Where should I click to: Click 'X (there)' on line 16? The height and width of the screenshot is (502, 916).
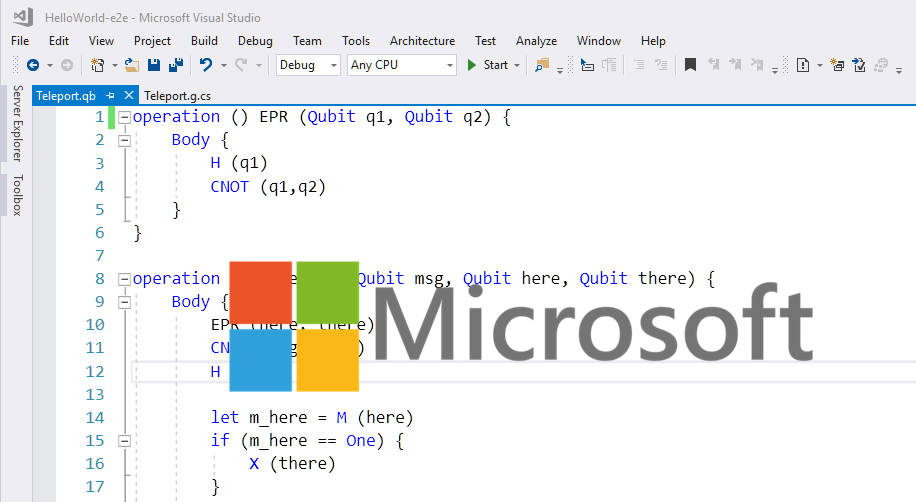293,464
